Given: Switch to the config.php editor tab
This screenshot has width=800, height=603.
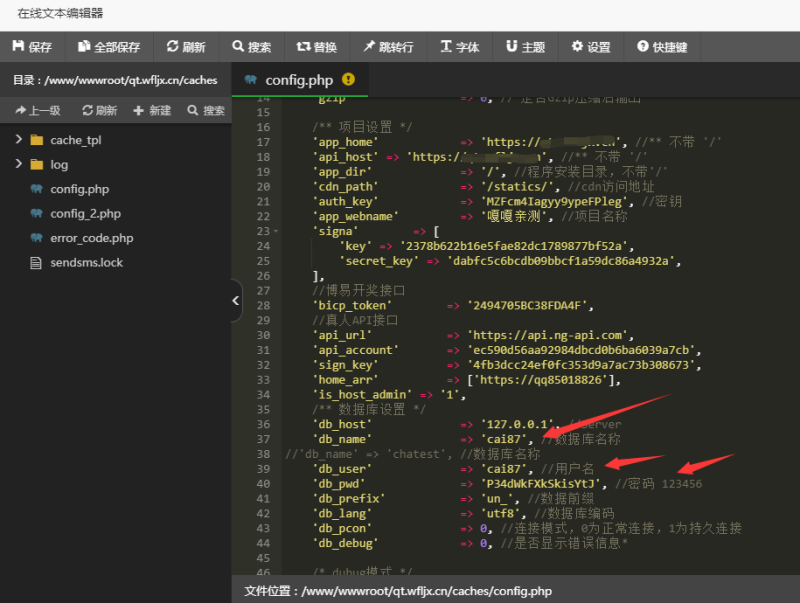Looking at the screenshot, I should click(x=298, y=80).
